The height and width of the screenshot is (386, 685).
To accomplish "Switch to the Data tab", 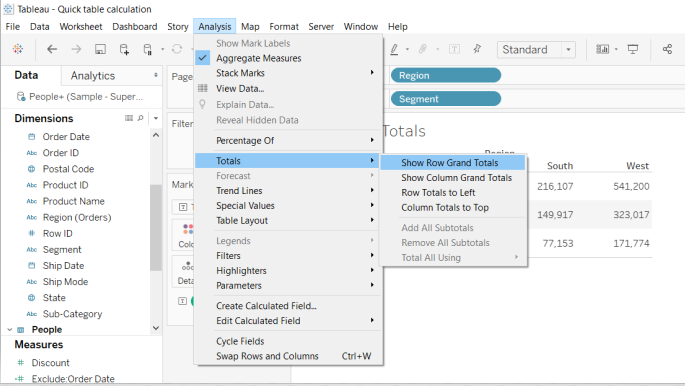I will point(26,75).
